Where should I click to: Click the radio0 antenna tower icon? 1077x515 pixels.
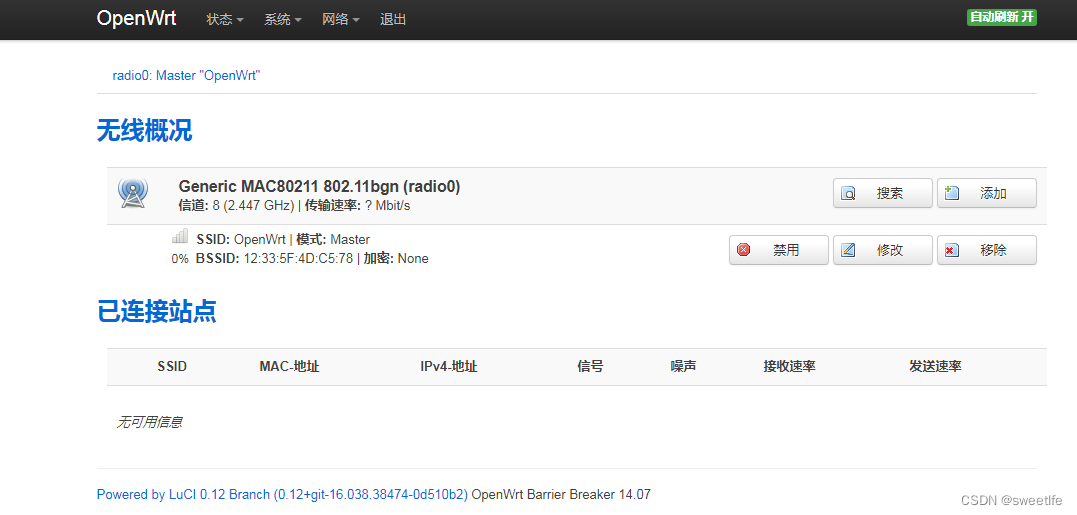pos(132,193)
